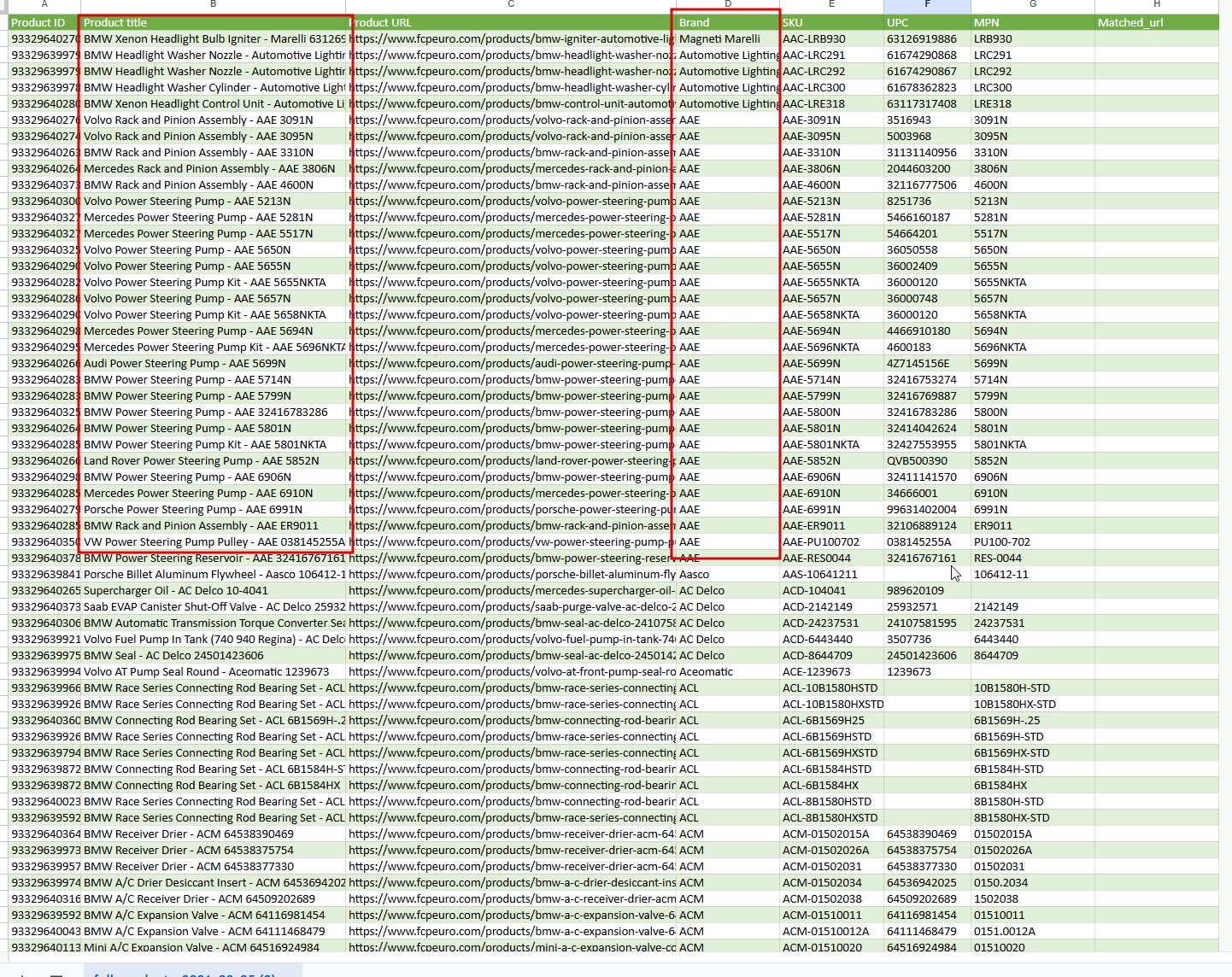This screenshot has width=1232, height=977.
Task: Click the SKU header cell
Action: pos(832,22)
